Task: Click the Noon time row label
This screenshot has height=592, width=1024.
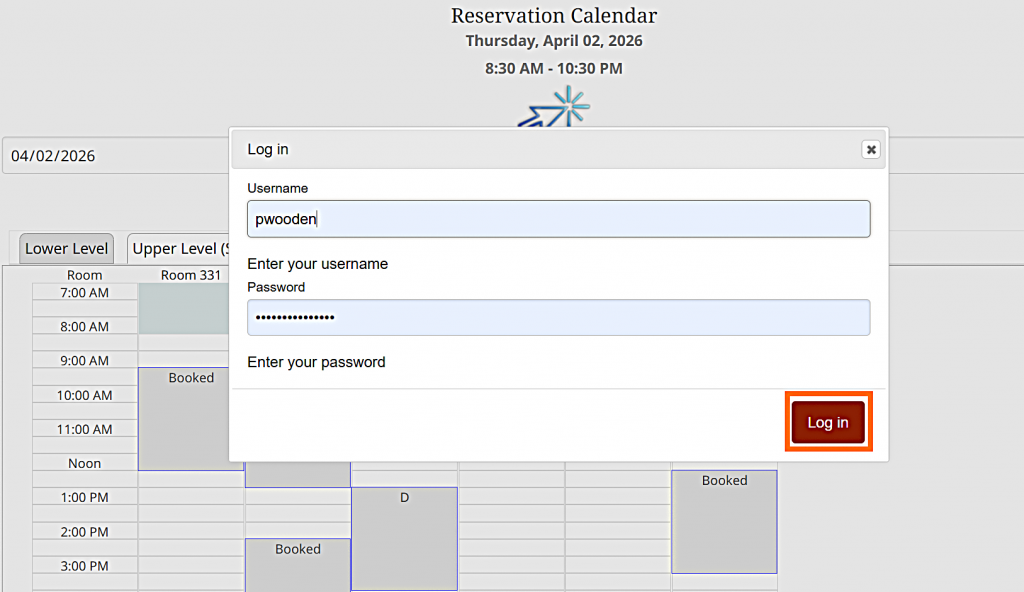Action: click(x=84, y=463)
